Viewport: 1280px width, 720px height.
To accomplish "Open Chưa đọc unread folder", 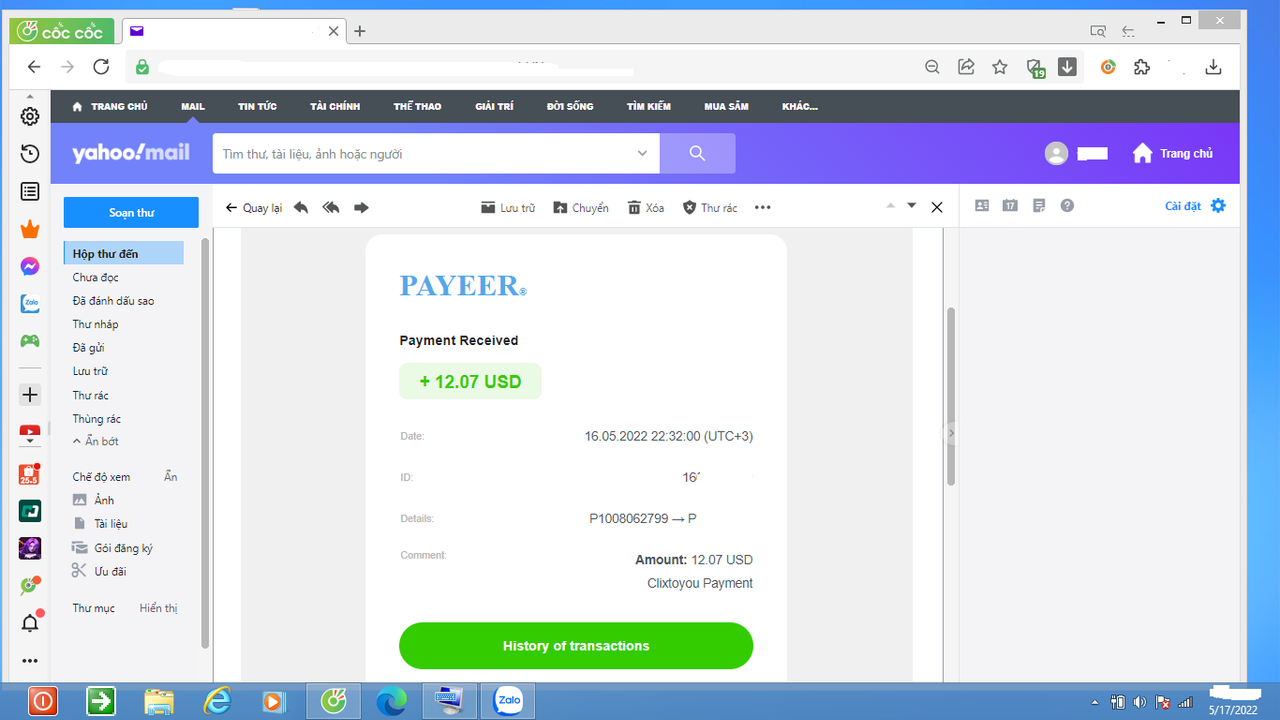I will [x=95, y=277].
